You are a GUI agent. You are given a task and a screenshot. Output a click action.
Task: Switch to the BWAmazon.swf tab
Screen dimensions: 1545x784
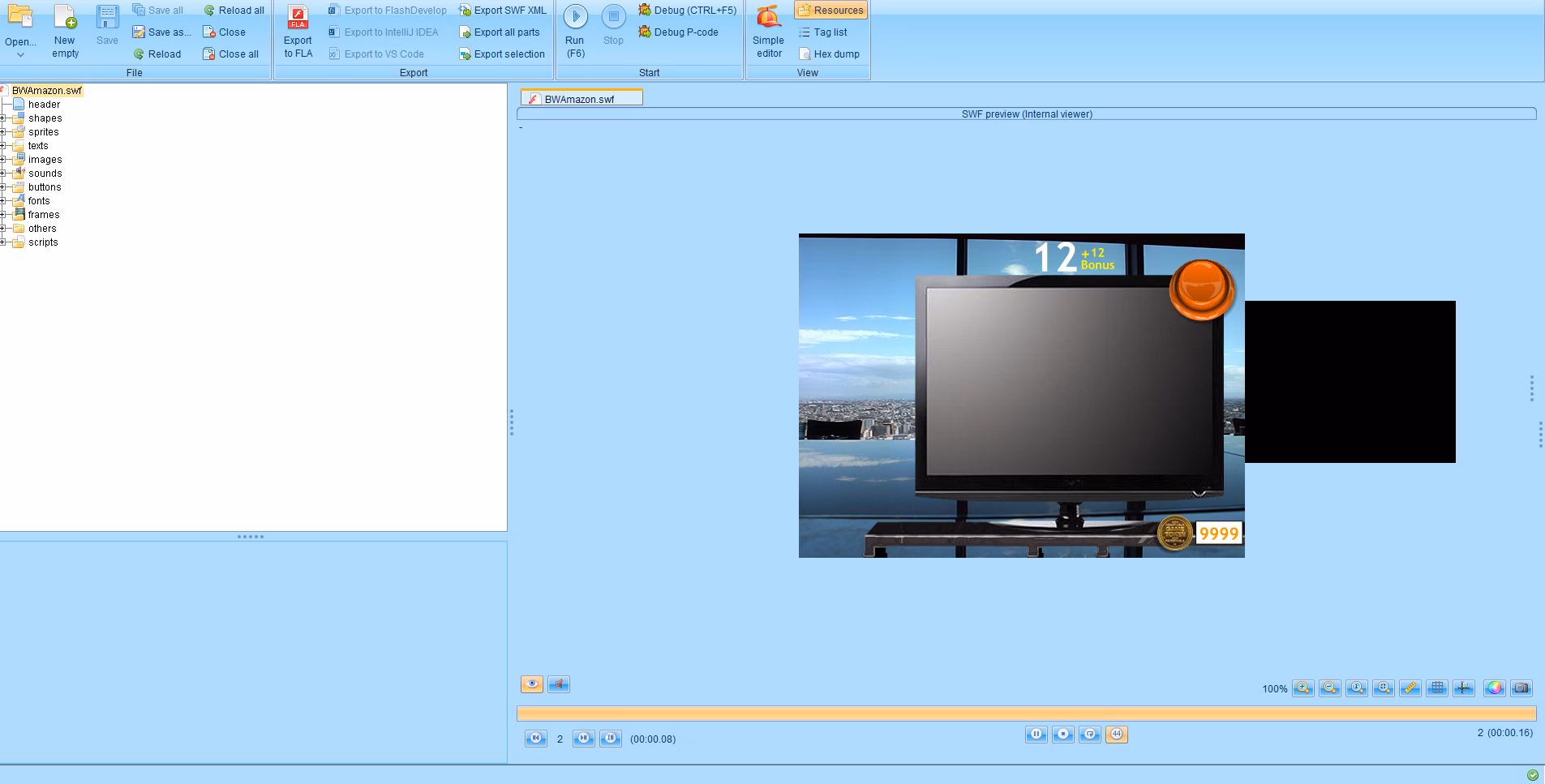click(581, 99)
